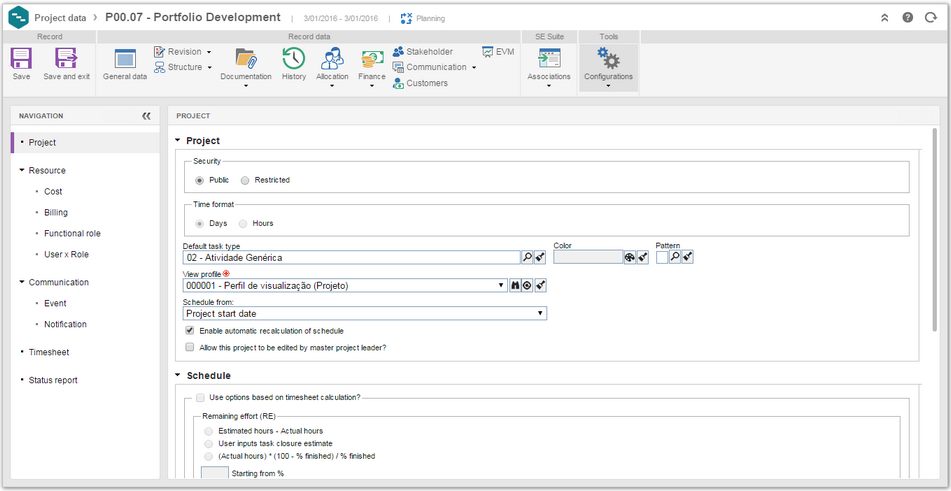951x491 pixels.
Task: Select Project in the navigation panel
Action: tap(85, 142)
